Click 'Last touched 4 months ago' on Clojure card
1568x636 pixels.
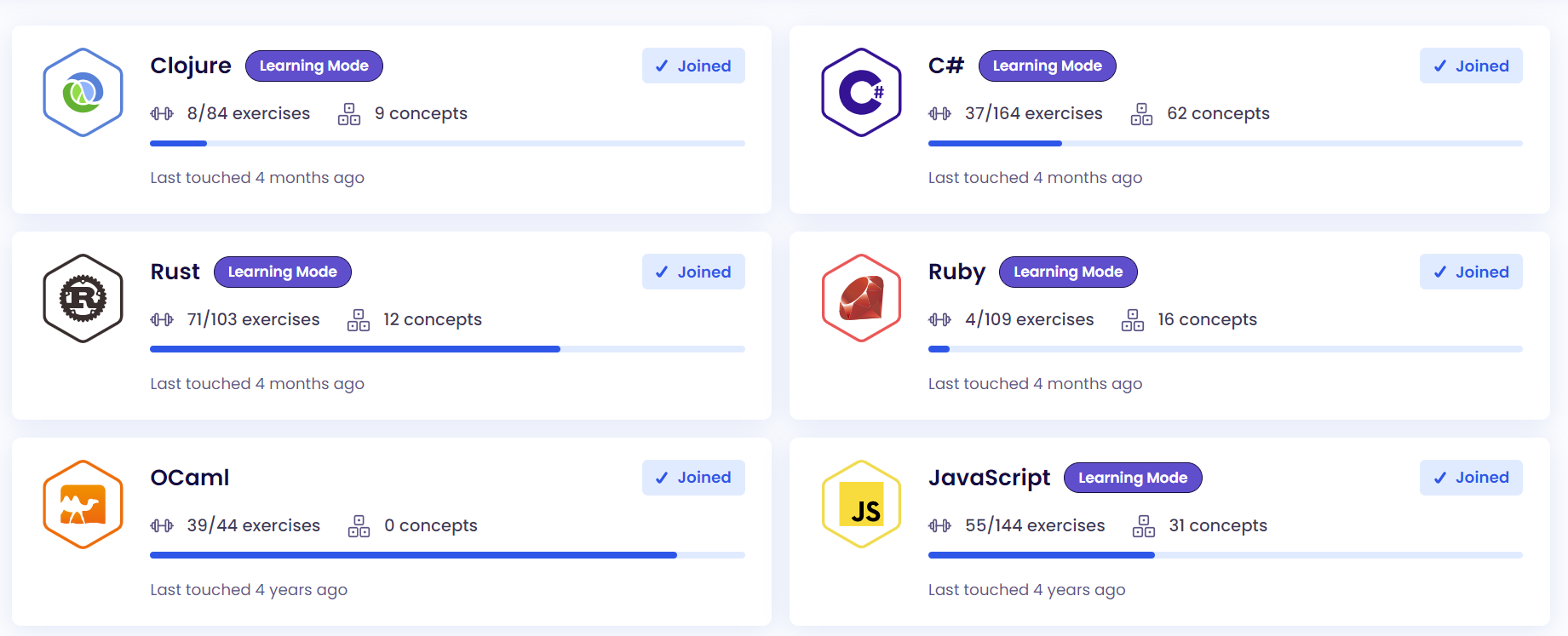pyautogui.click(x=257, y=178)
